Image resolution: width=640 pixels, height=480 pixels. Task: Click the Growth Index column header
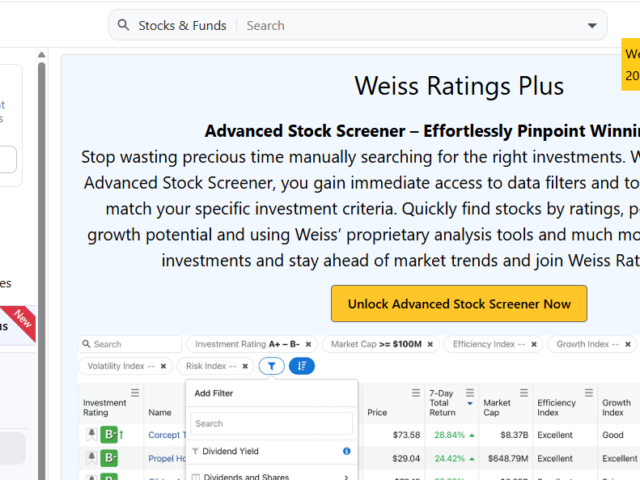click(616, 407)
